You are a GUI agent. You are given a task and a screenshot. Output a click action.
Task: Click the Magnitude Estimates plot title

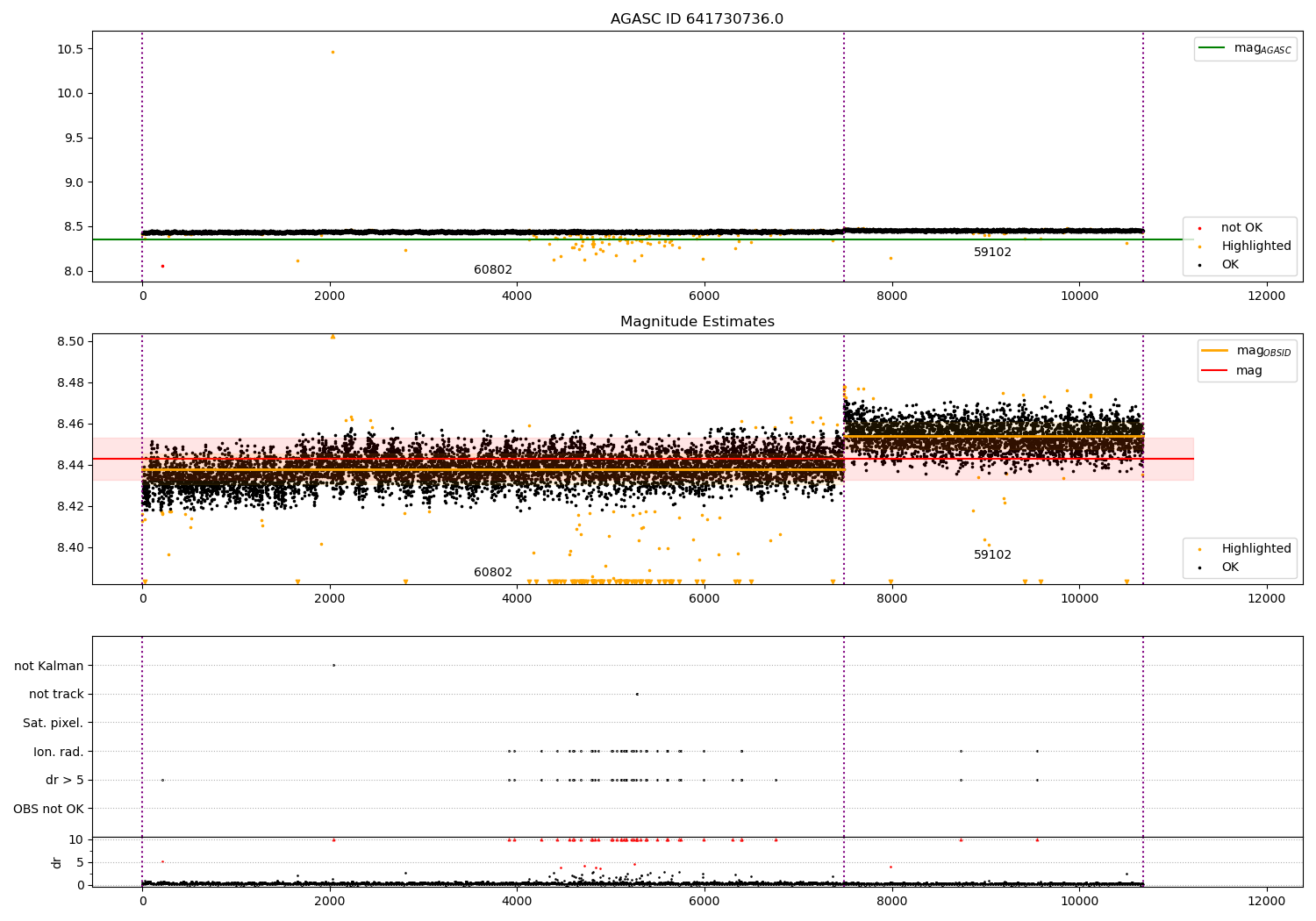pyautogui.click(x=697, y=322)
